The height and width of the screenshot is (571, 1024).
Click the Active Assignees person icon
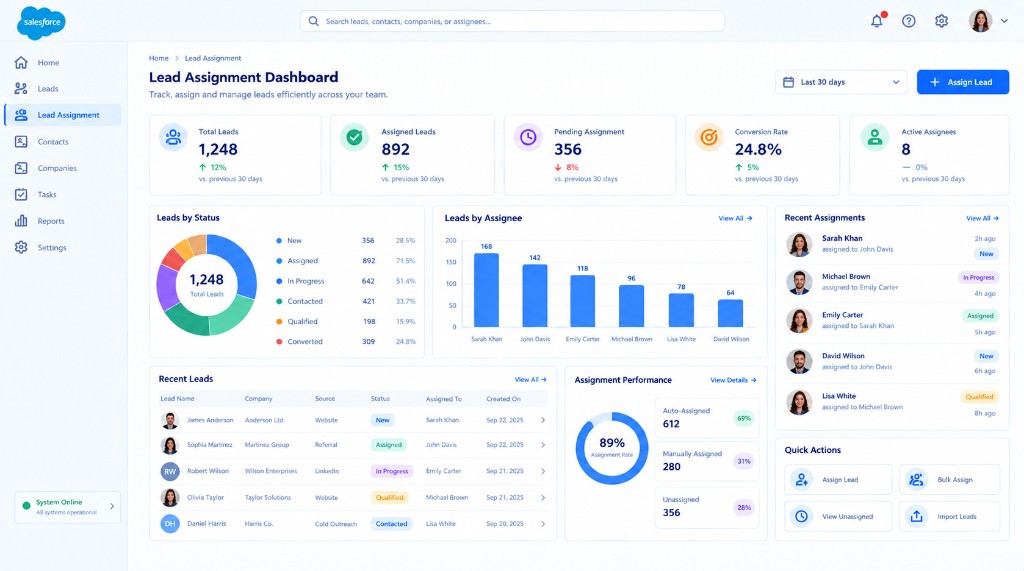pyautogui.click(x=874, y=137)
